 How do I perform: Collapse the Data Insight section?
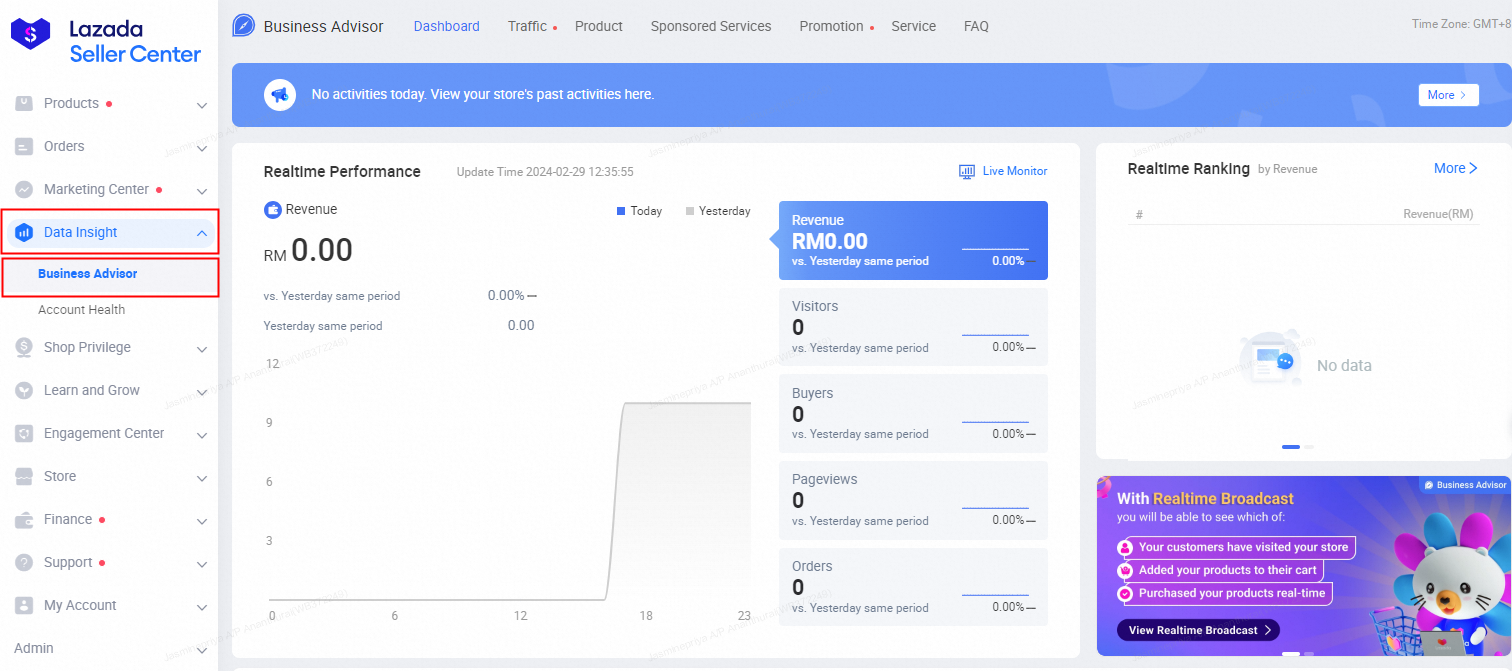[200, 231]
